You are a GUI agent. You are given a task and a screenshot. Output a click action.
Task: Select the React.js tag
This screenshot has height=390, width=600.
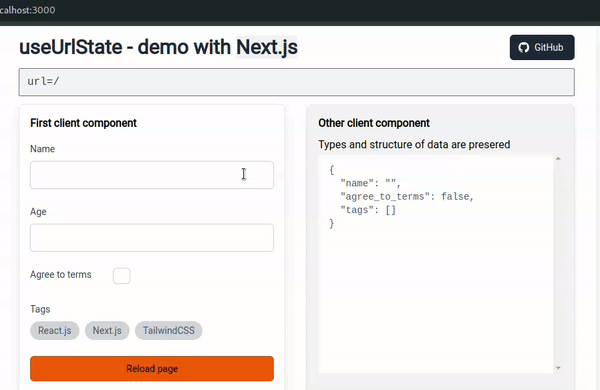tap(55, 330)
